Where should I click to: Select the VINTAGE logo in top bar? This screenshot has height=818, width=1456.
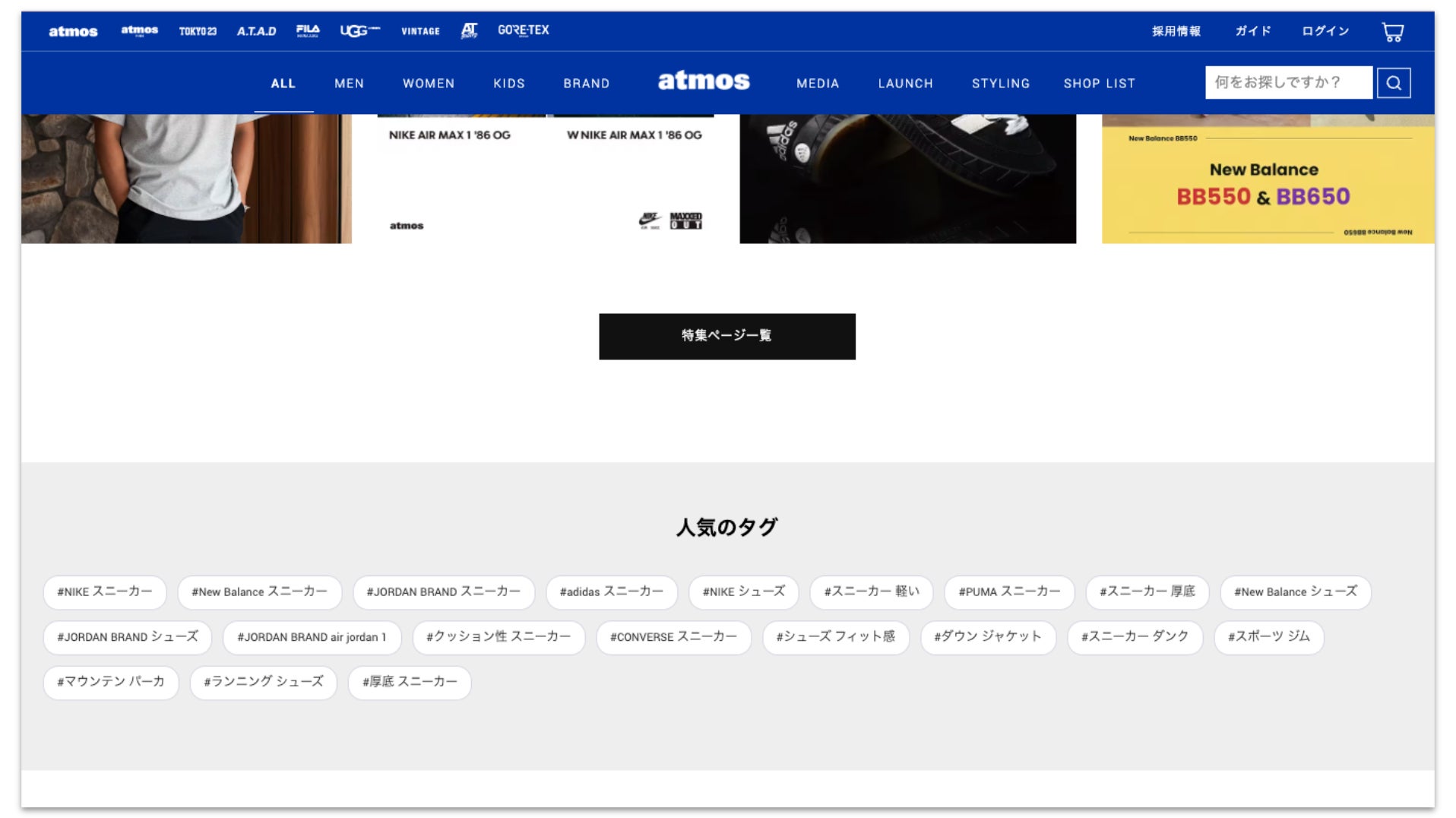[420, 31]
